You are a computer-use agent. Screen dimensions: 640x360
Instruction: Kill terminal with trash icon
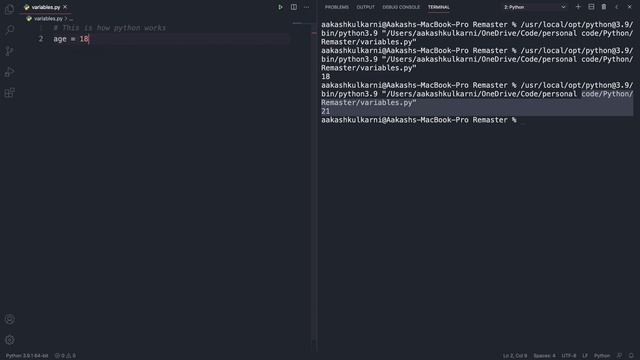coord(604,7)
